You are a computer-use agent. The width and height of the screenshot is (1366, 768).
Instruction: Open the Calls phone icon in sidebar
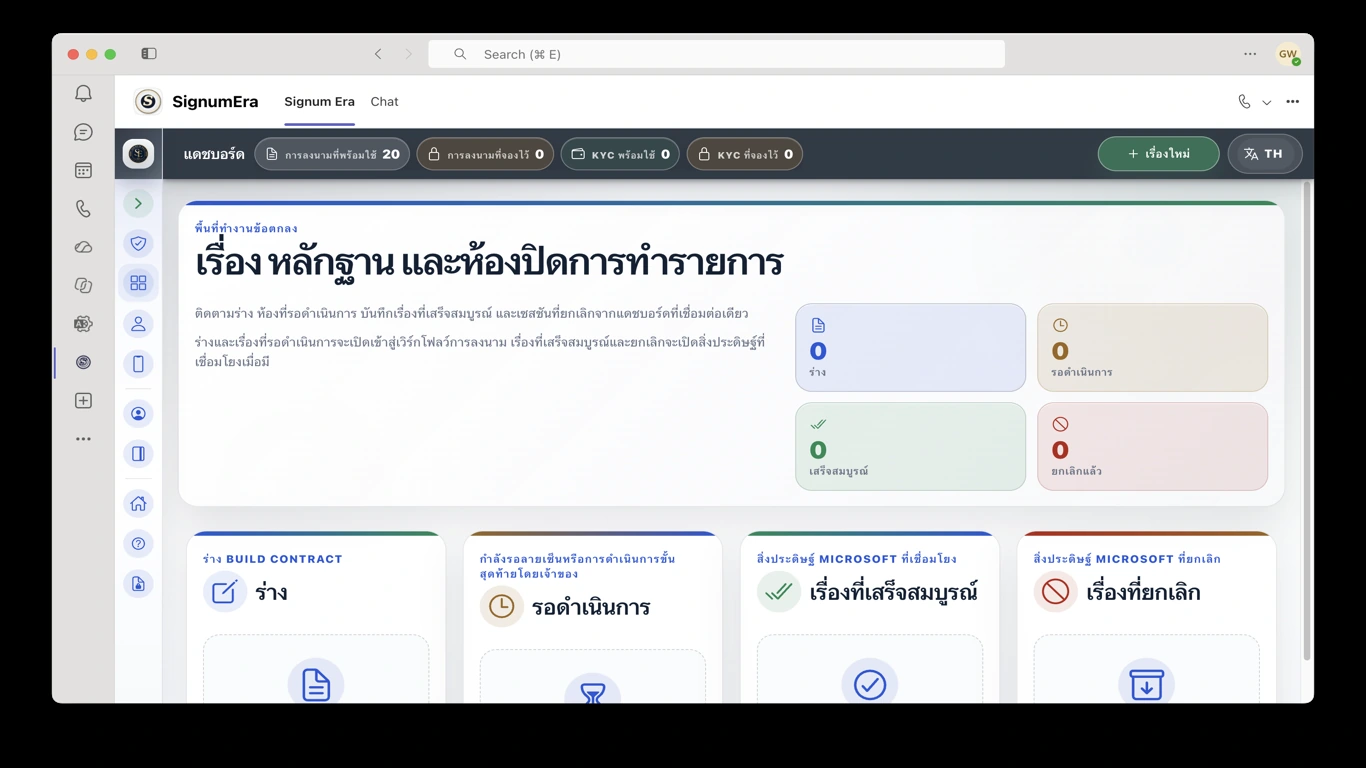point(83,209)
